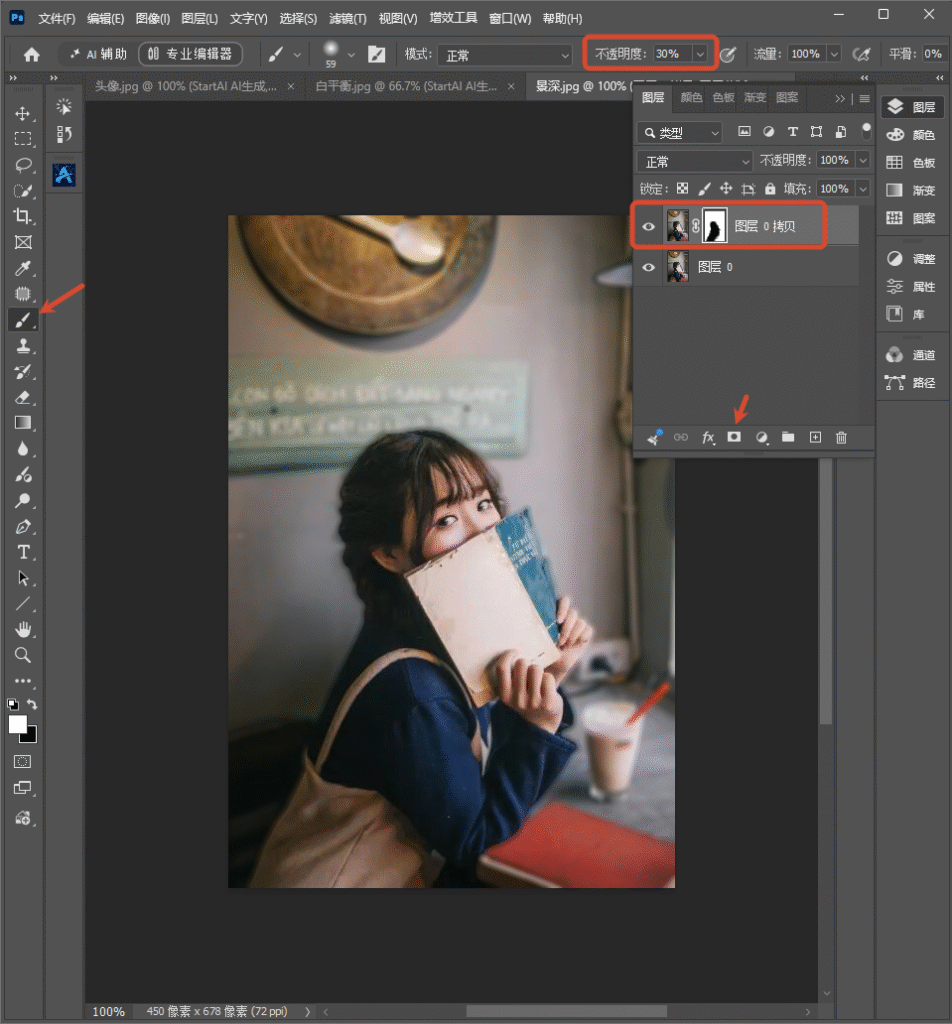Open the brush 模式 dropdown
This screenshot has height=1024, width=952.
[x=506, y=55]
